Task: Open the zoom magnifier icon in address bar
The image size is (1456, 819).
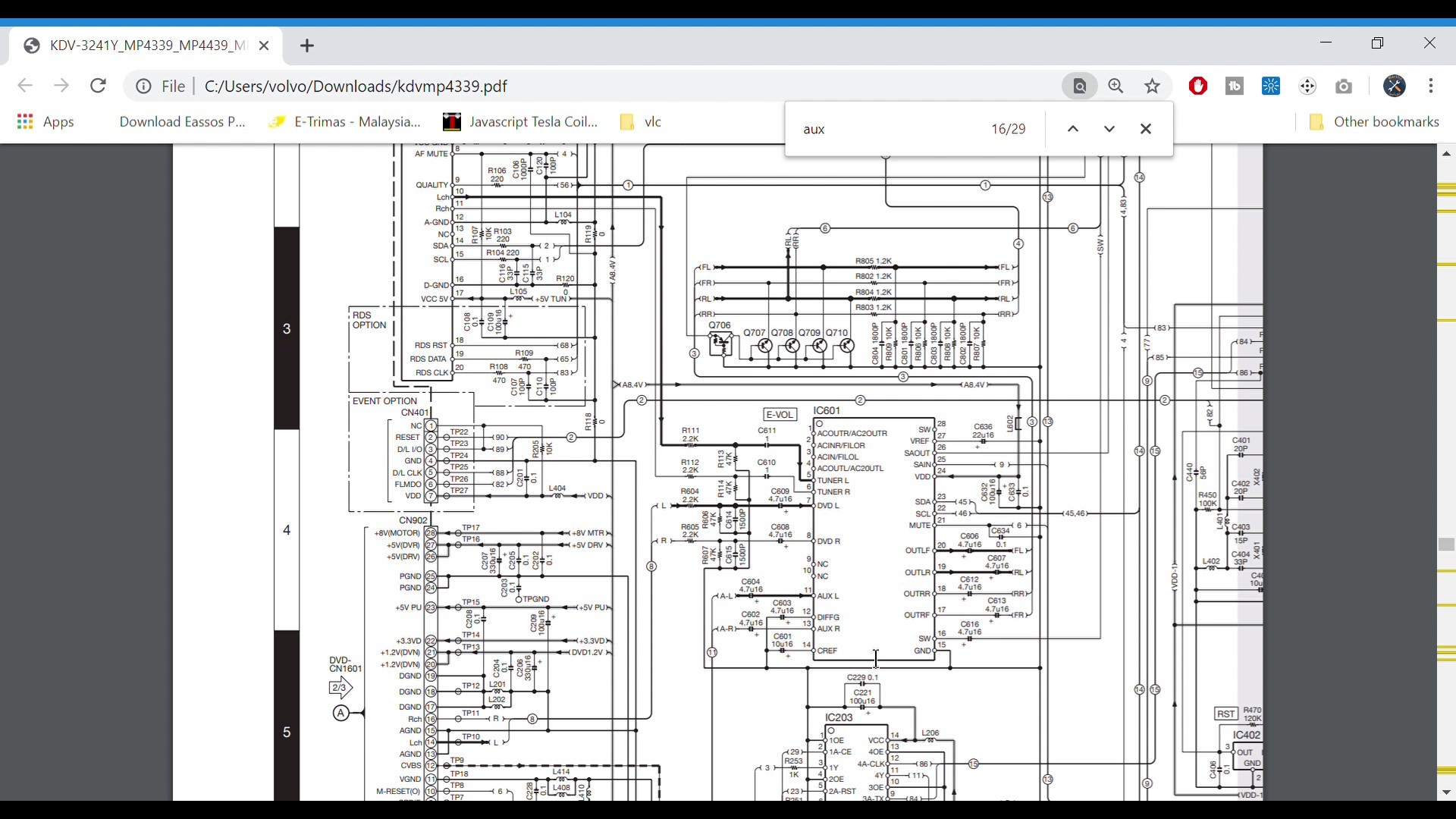Action: pos(1116,86)
